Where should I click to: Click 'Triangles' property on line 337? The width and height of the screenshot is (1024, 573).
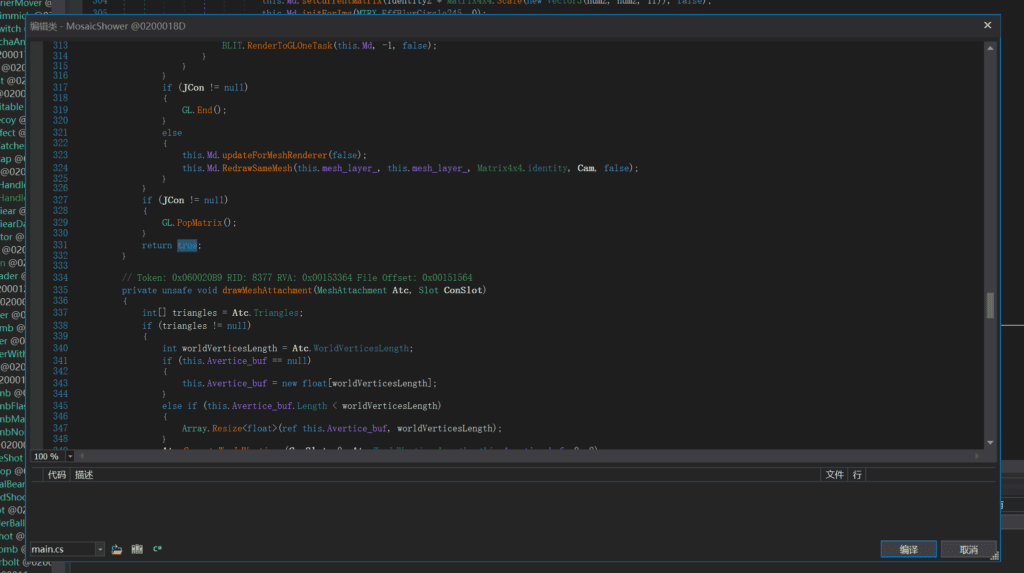click(x=276, y=313)
